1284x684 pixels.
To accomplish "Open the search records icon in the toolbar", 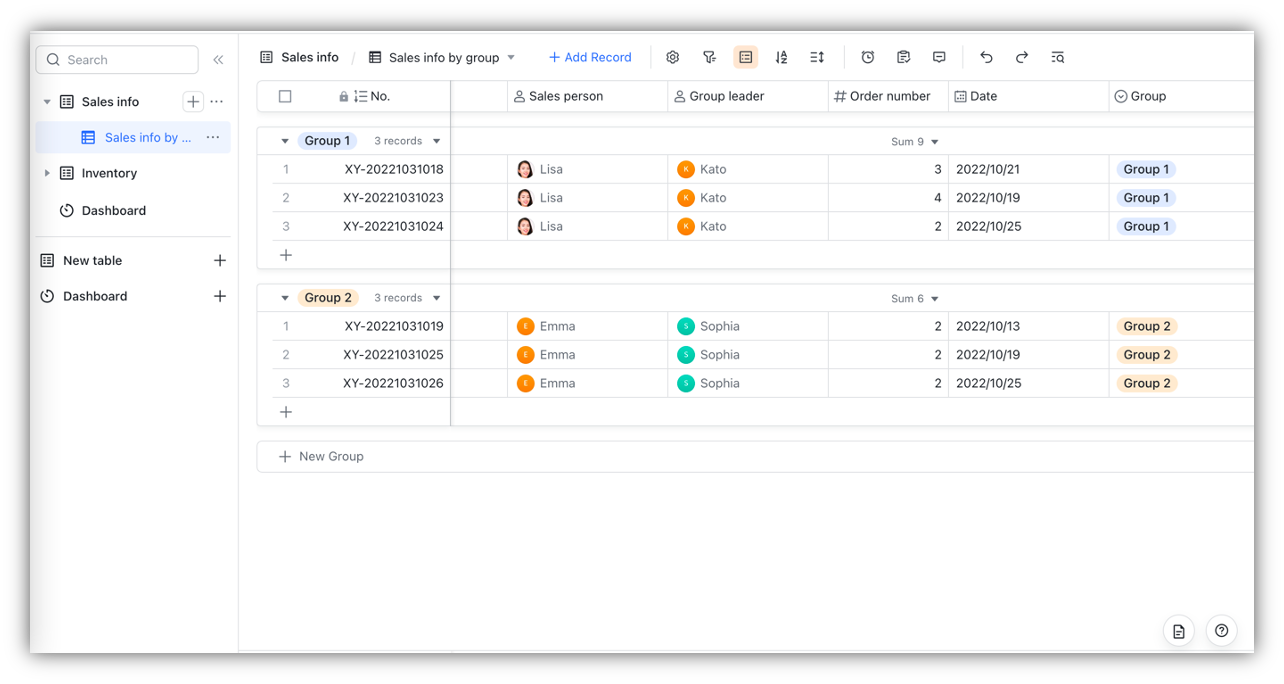I will 1057,57.
